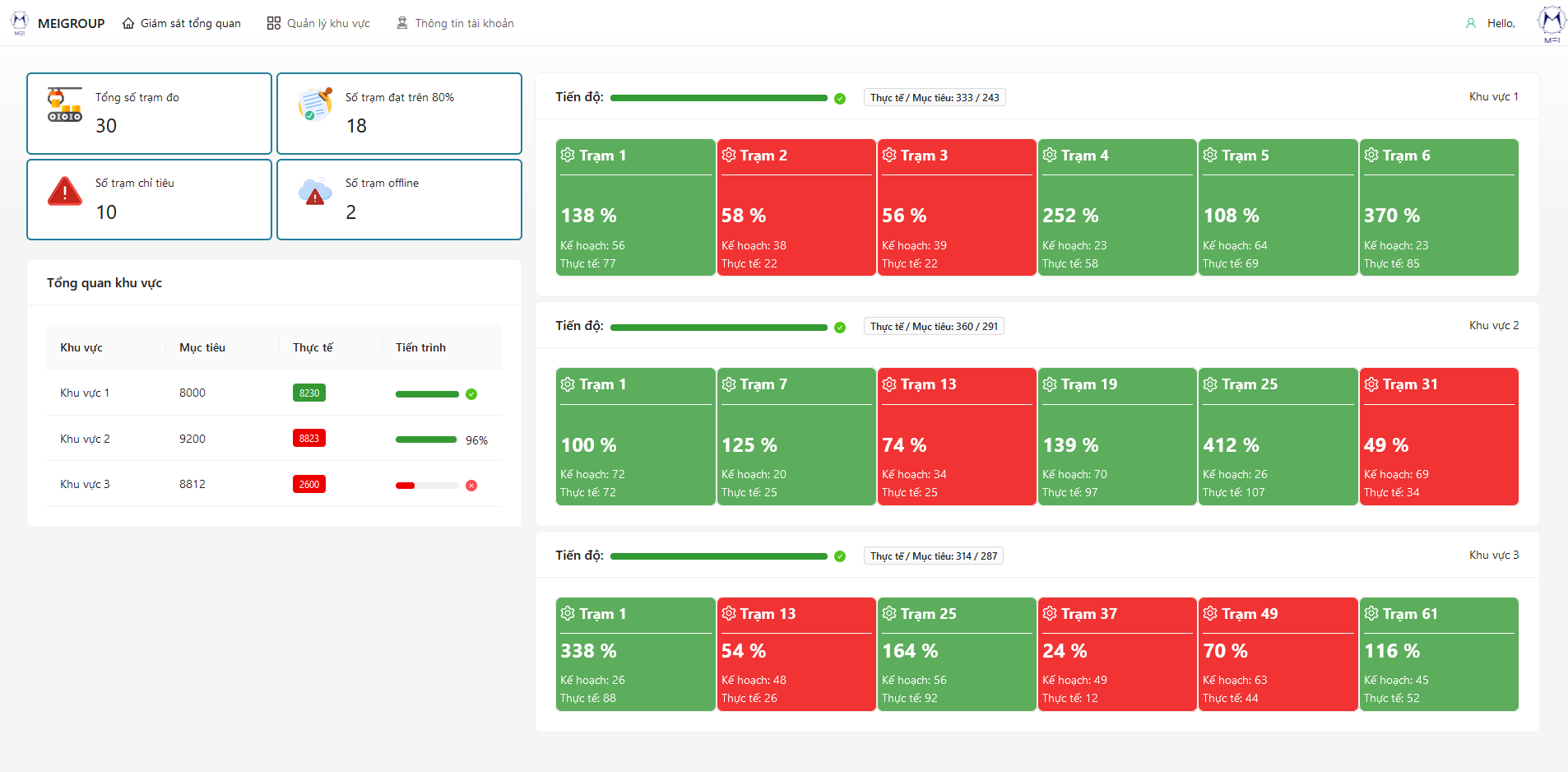Click the Khu vực 2 label at panel right
This screenshot has height=772, width=1568.
(x=1494, y=325)
